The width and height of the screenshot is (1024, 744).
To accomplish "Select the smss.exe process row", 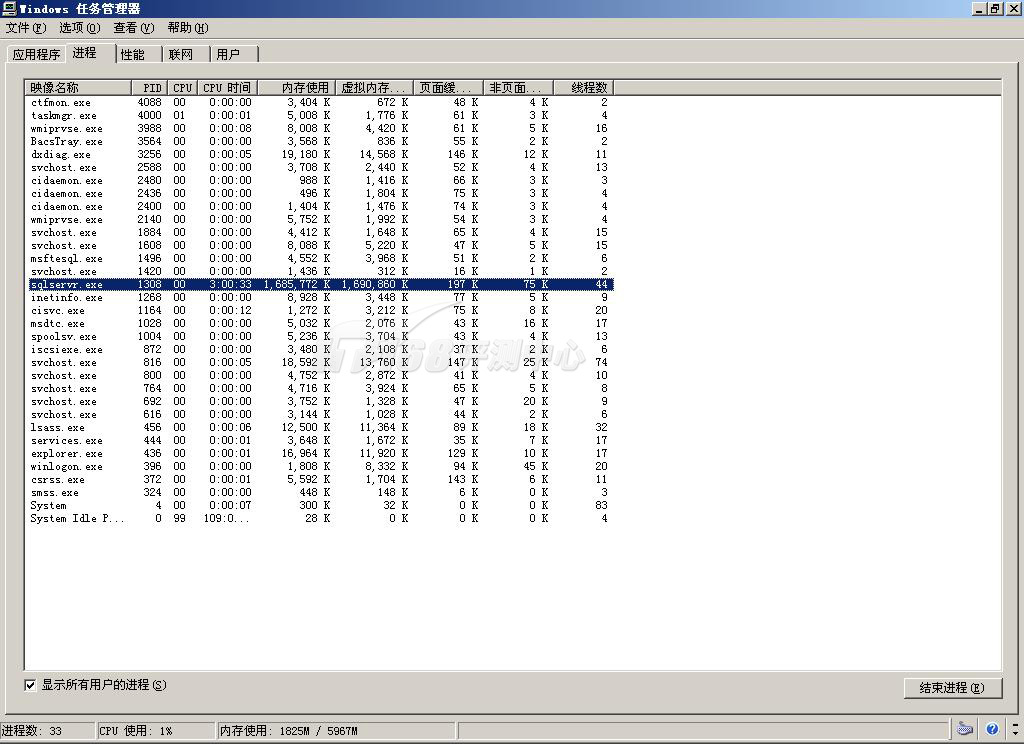I will (x=320, y=493).
